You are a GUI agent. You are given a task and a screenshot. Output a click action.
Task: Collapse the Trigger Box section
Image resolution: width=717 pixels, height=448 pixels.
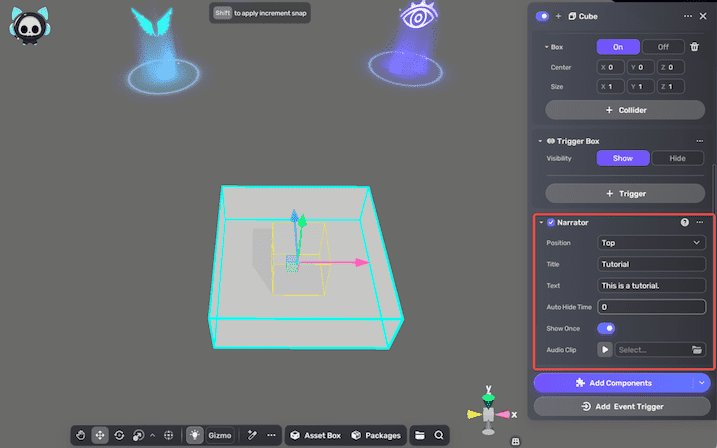[x=541, y=141]
